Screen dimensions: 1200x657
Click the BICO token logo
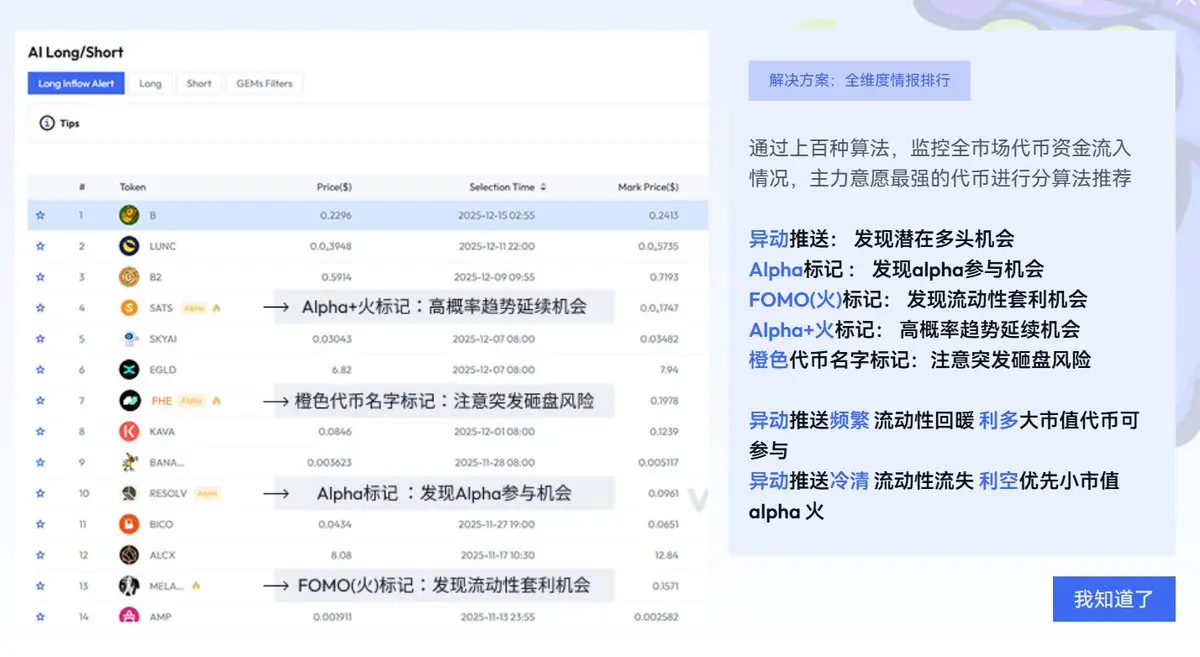click(x=128, y=524)
